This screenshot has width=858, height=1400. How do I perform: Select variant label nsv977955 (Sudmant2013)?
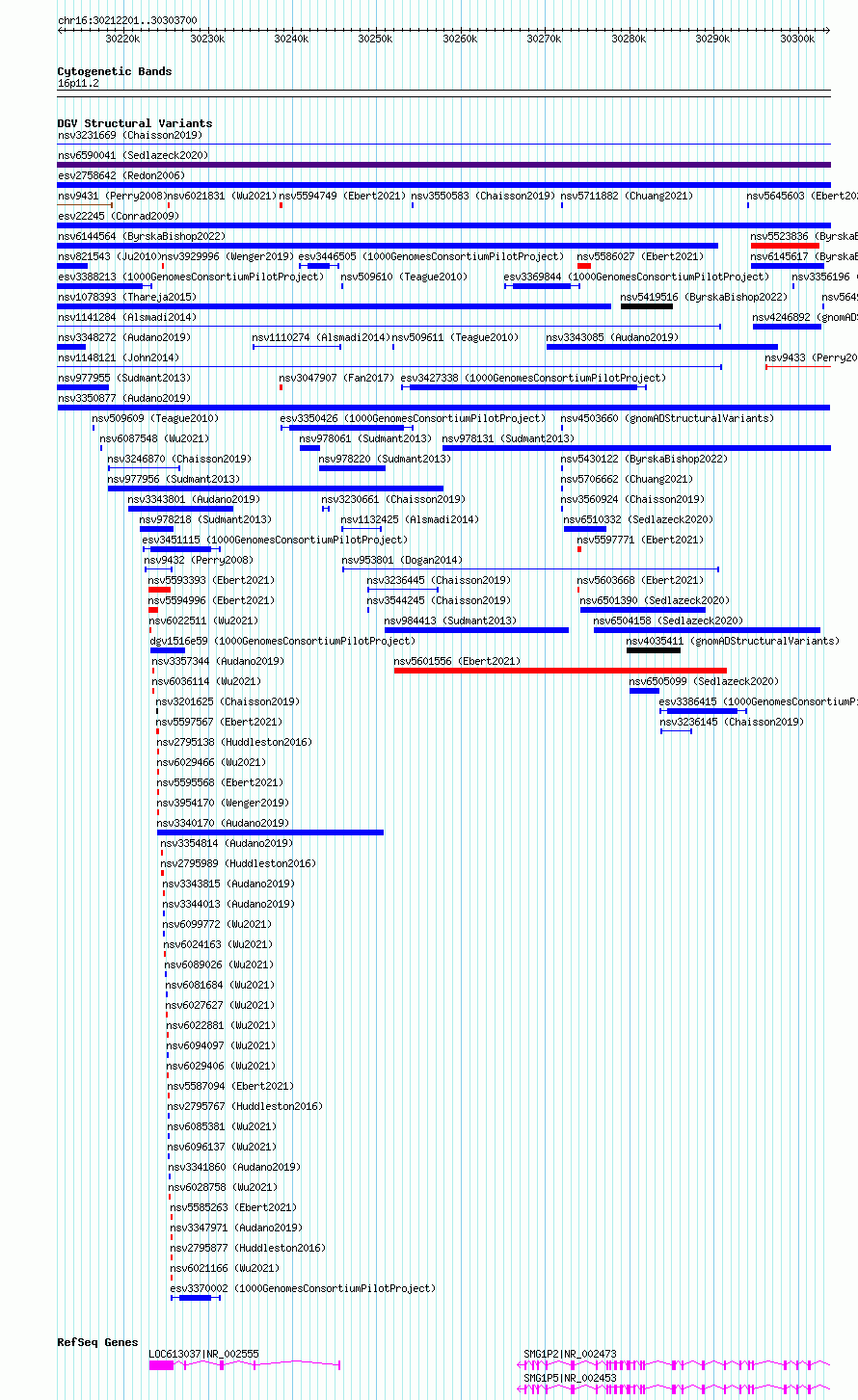(124, 379)
